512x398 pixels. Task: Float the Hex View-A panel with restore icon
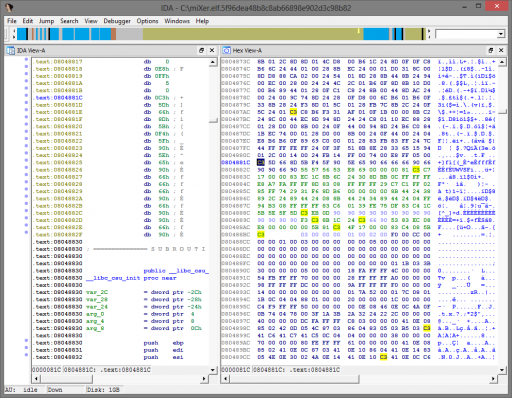(x=491, y=50)
